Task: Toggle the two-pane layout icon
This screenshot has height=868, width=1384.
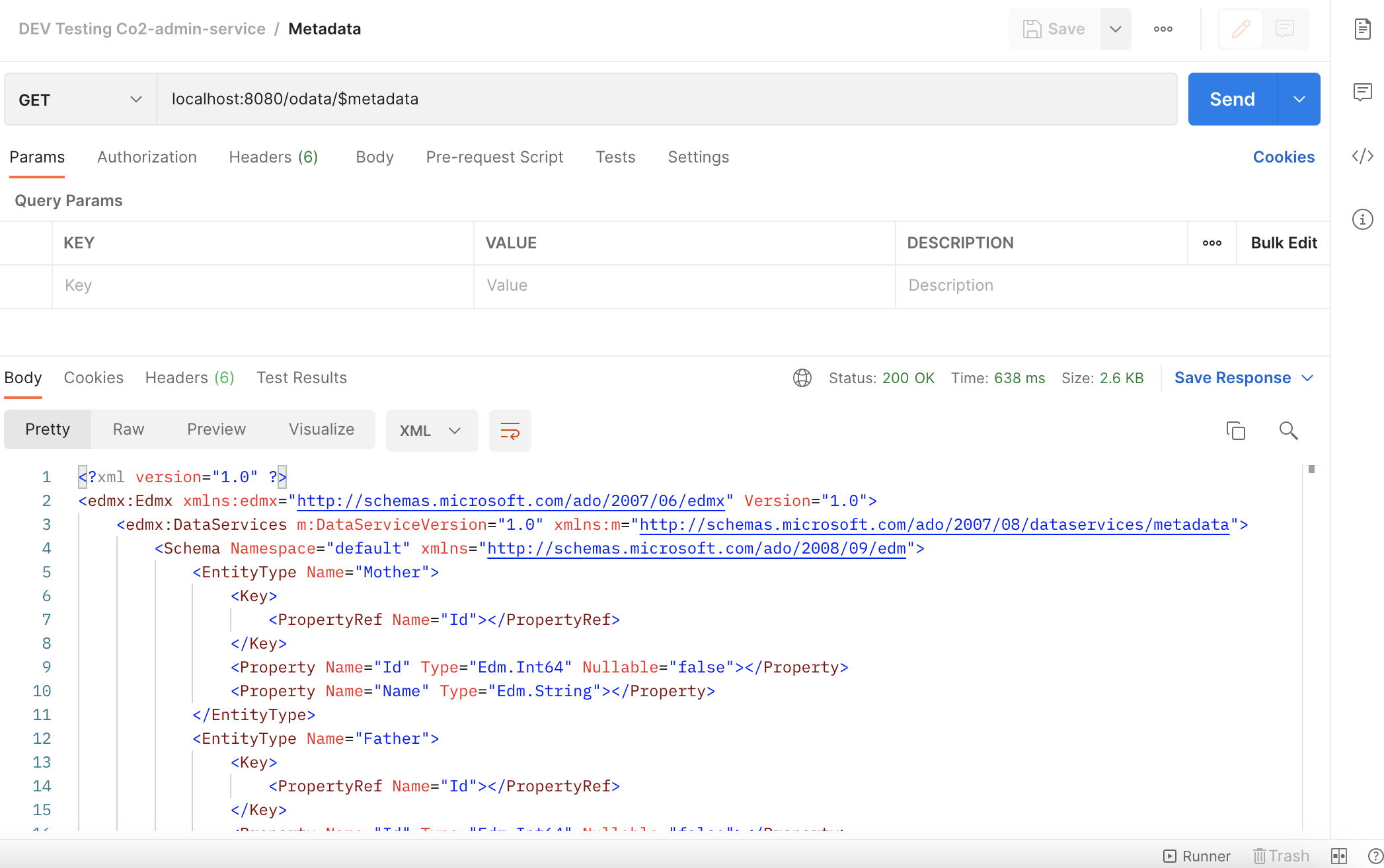Action: pos(1338,856)
